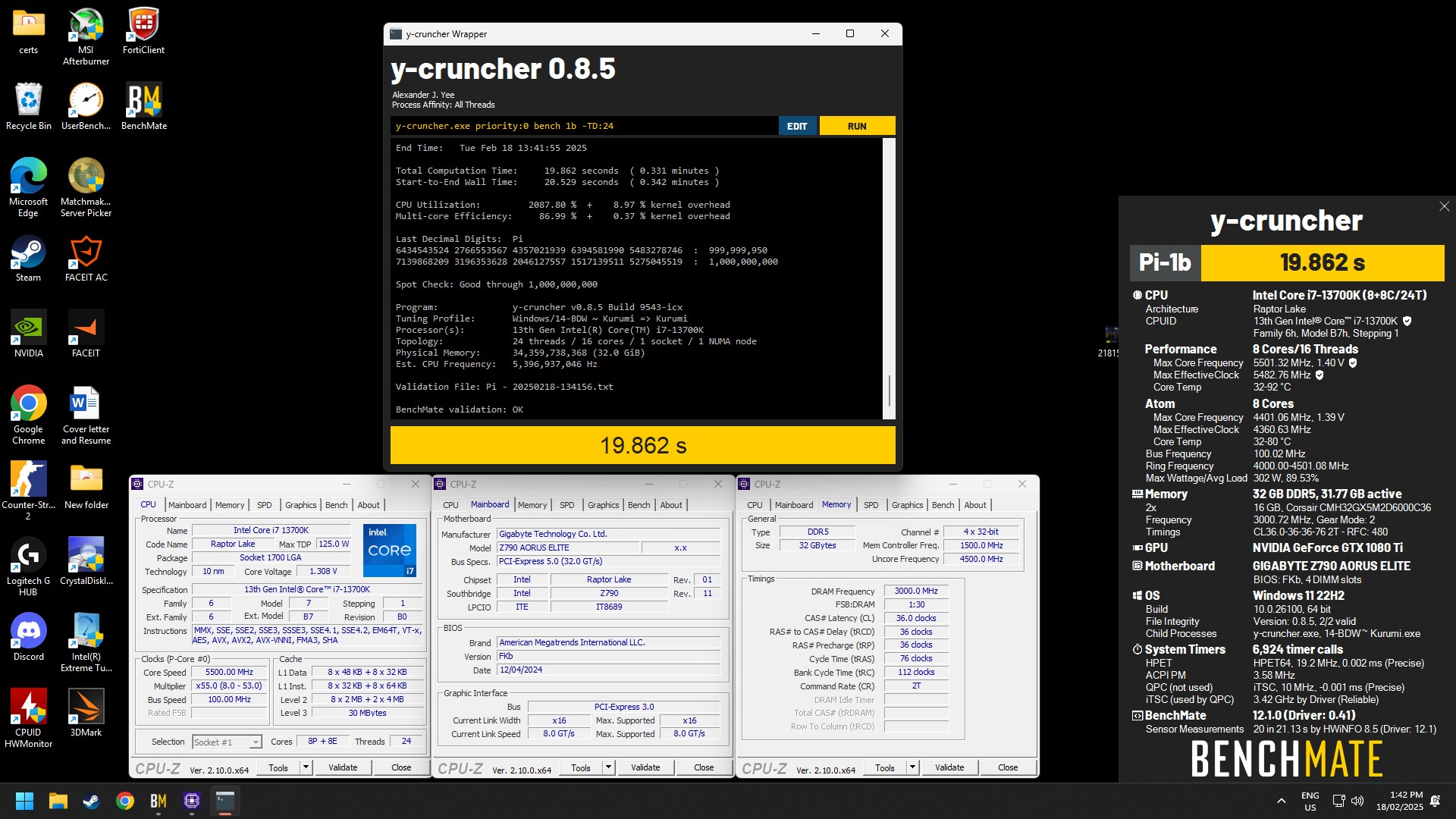The height and width of the screenshot is (819, 1456).
Task: Switch to BenchMate in the taskbar
Action: pyautogui.click(x=158, y=801)
